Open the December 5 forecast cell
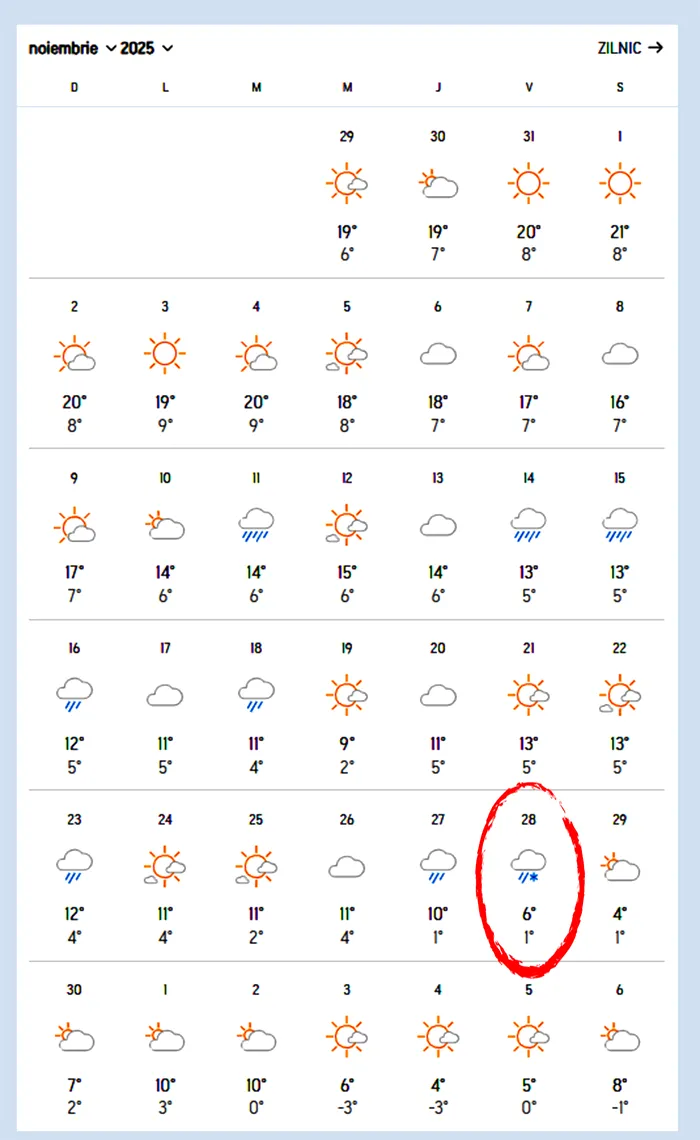This screenshot has height=1140, width=700. [528, 1040]
